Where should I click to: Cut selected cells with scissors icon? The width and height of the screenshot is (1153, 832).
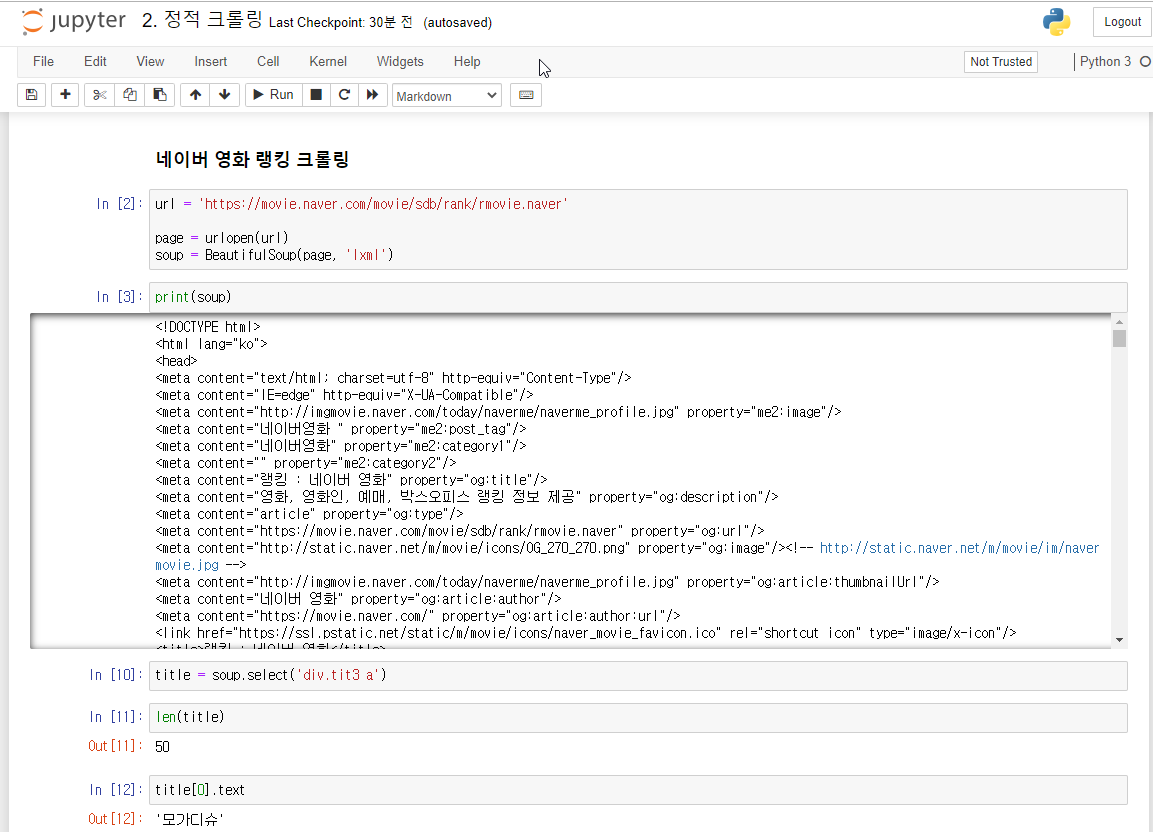tap(99, 95)
